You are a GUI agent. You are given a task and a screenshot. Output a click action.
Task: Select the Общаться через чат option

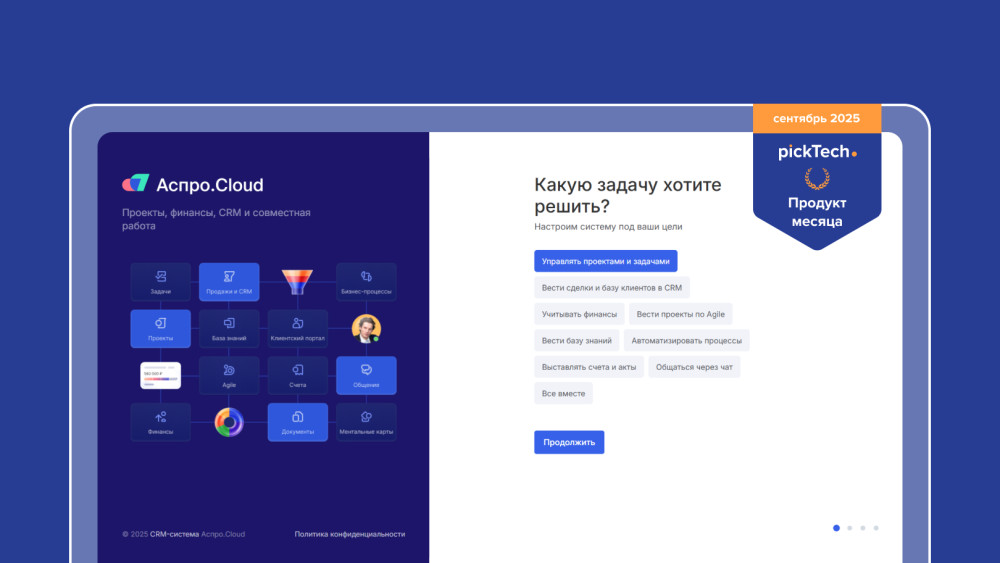pyautogui.click(x=694, y=367)
